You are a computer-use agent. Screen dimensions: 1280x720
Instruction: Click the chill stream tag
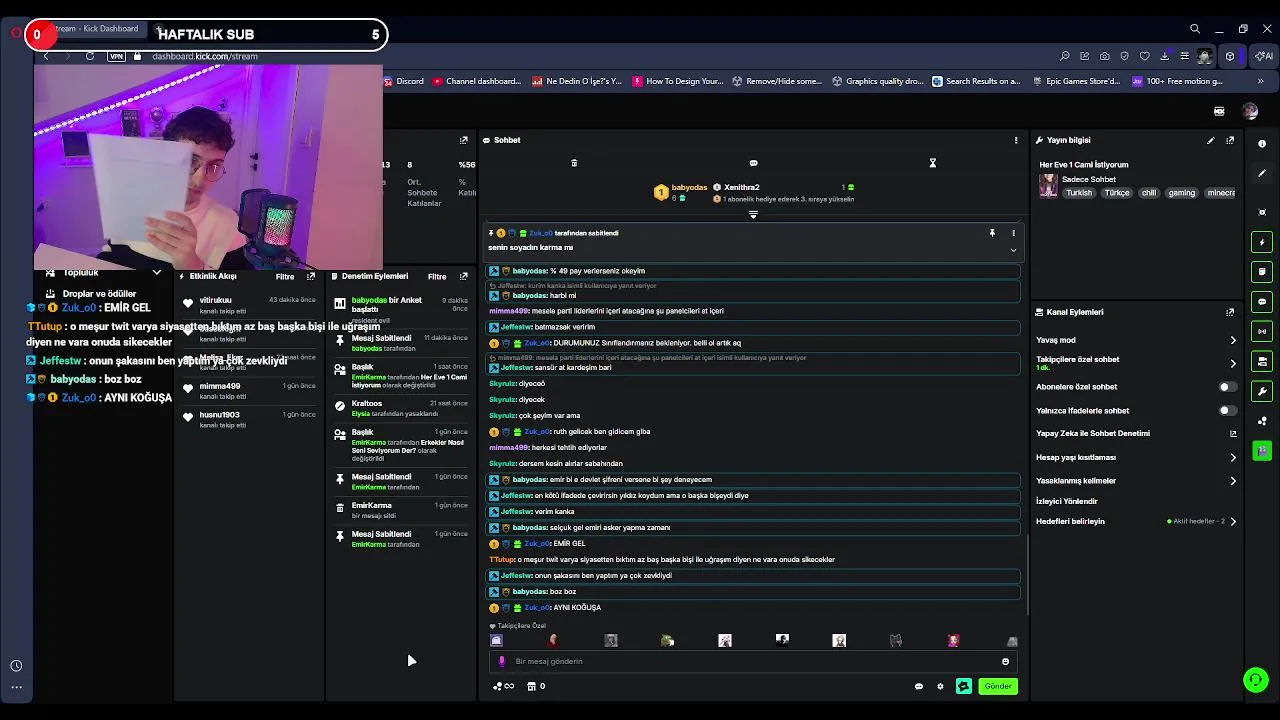point(1149,193)
